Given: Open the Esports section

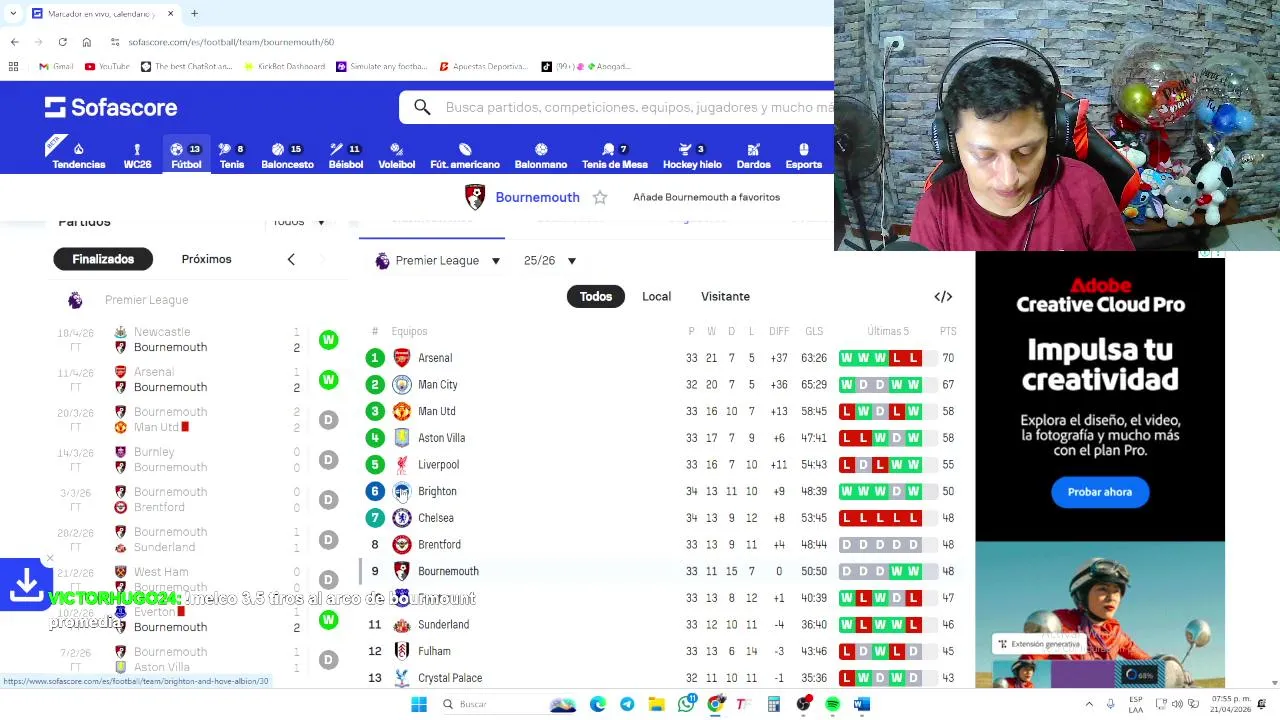Looking at the screenshot, I should point(803,155).
